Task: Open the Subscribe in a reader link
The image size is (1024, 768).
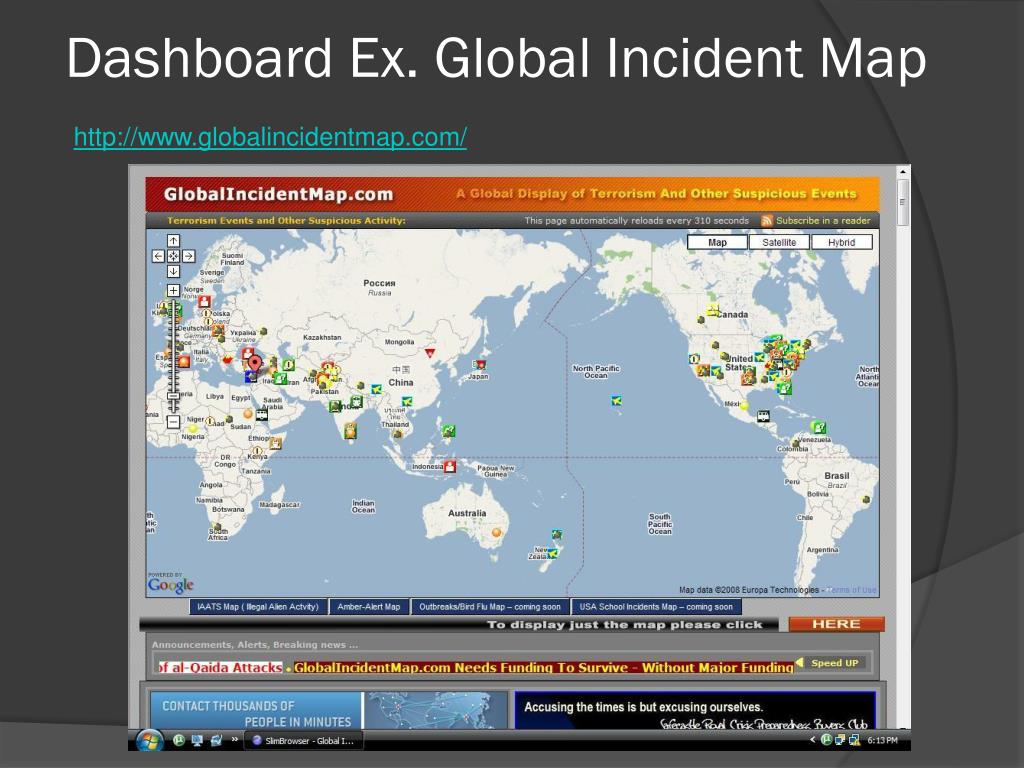Action: coord(823,221)
